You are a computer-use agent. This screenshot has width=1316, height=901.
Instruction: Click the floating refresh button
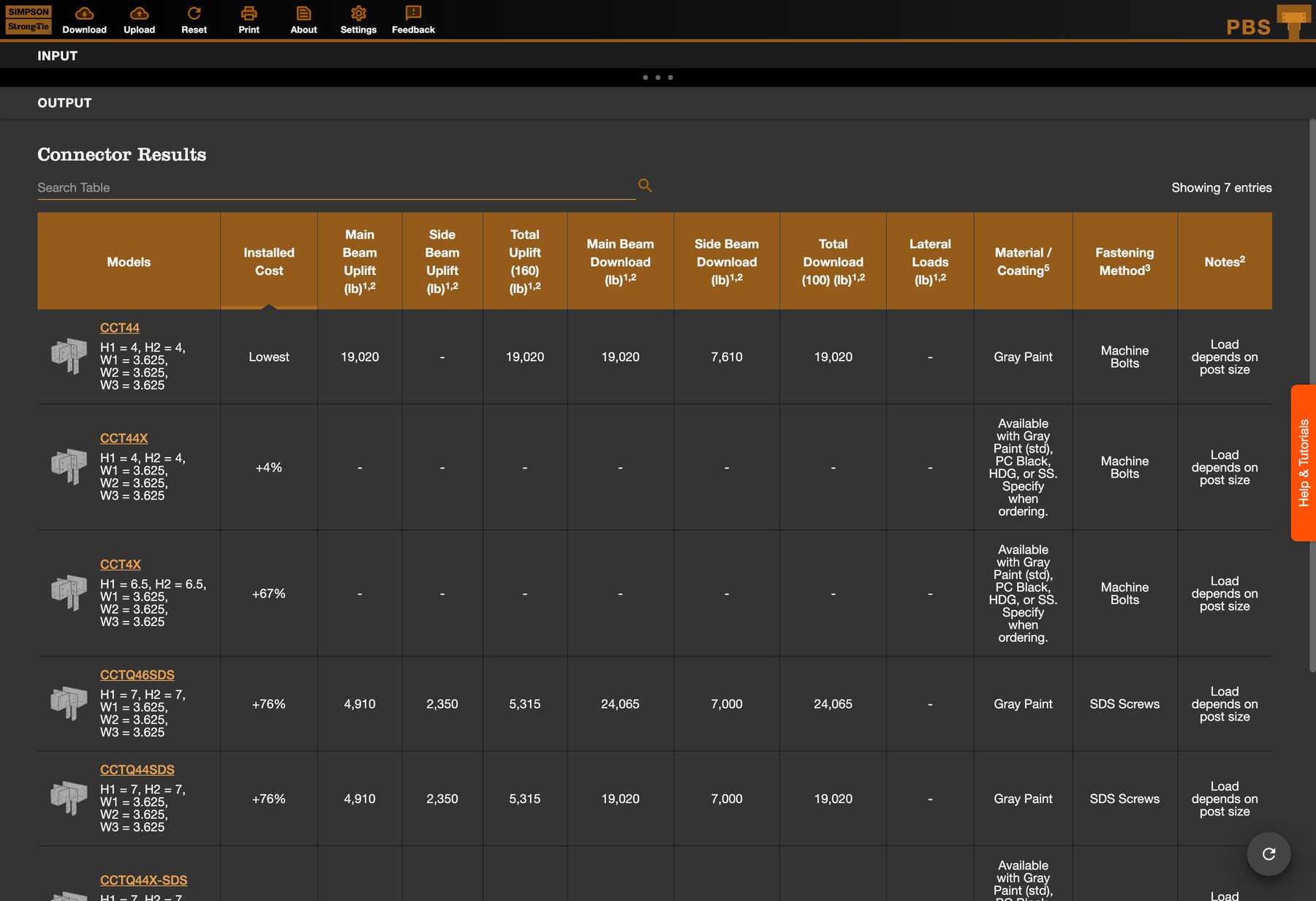1268,853
